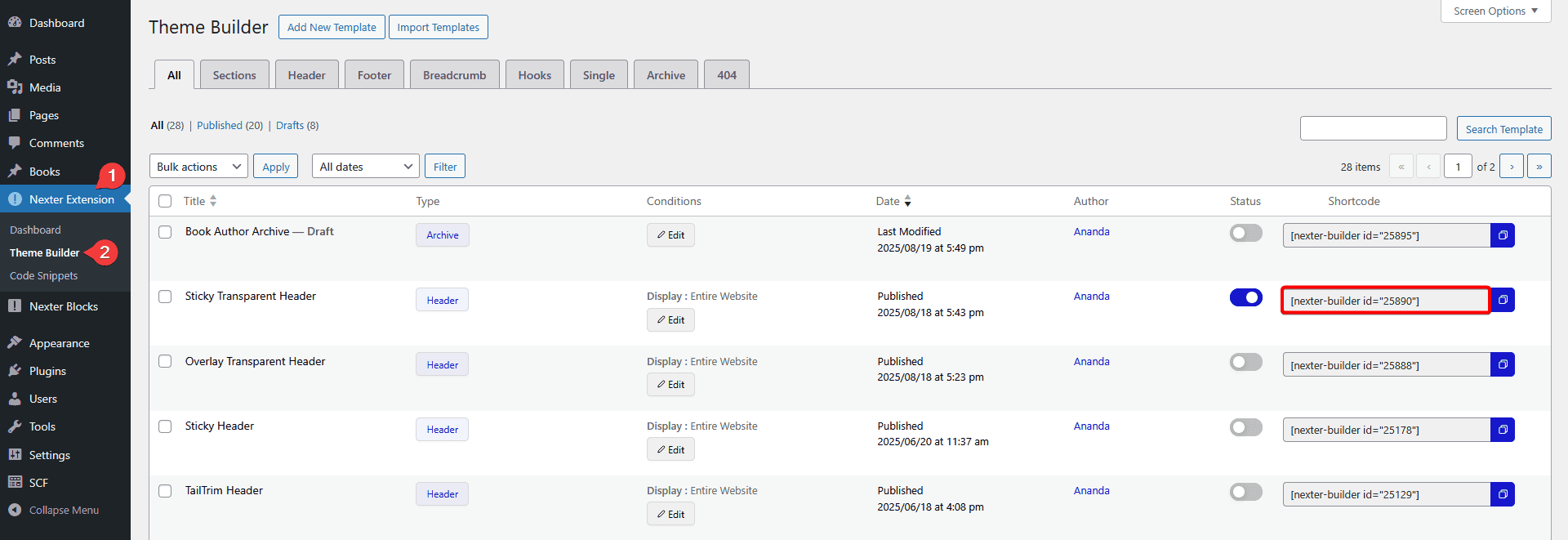Viewport: 1568px width, 540px height.
Task: Check the Overlay Transparent Header row checkbox
Action: (165, 361)
